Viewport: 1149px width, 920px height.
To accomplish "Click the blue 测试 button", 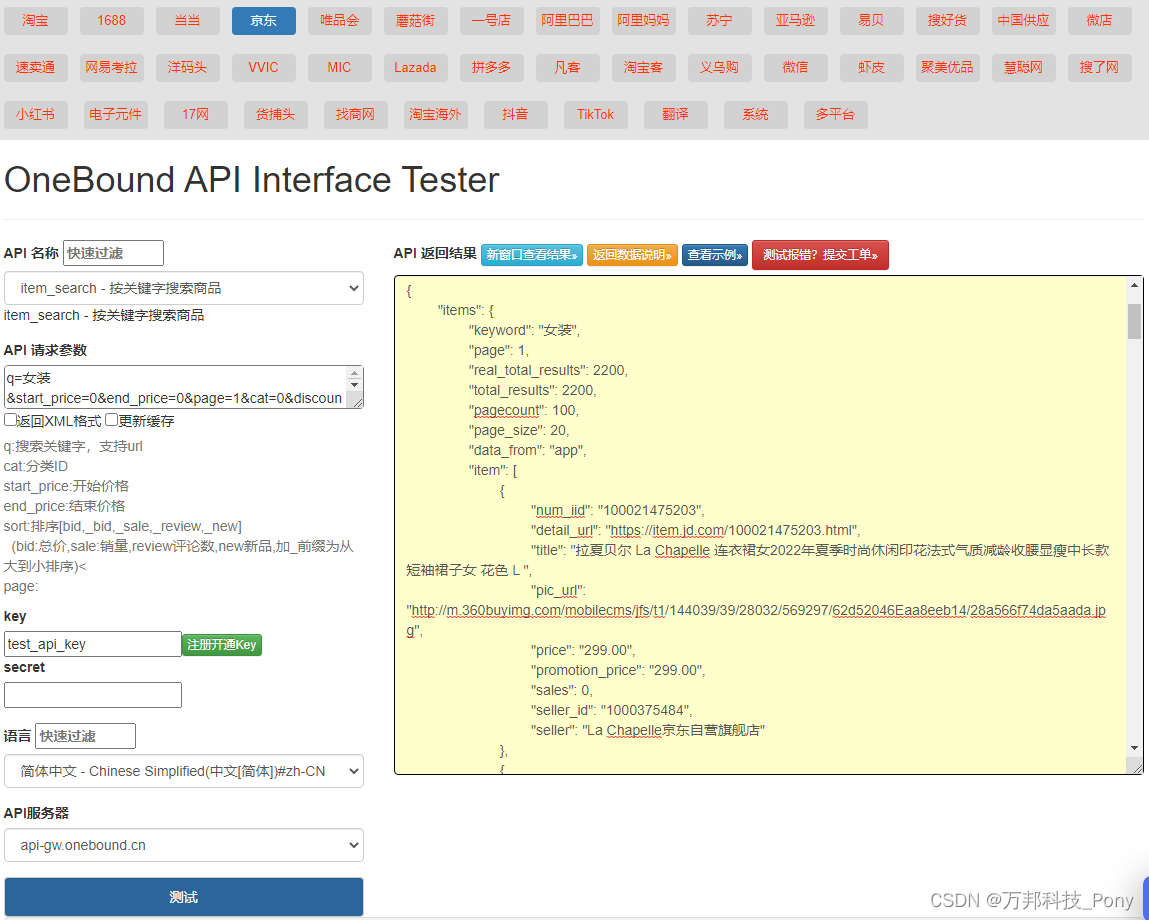I will click(184, 897).
